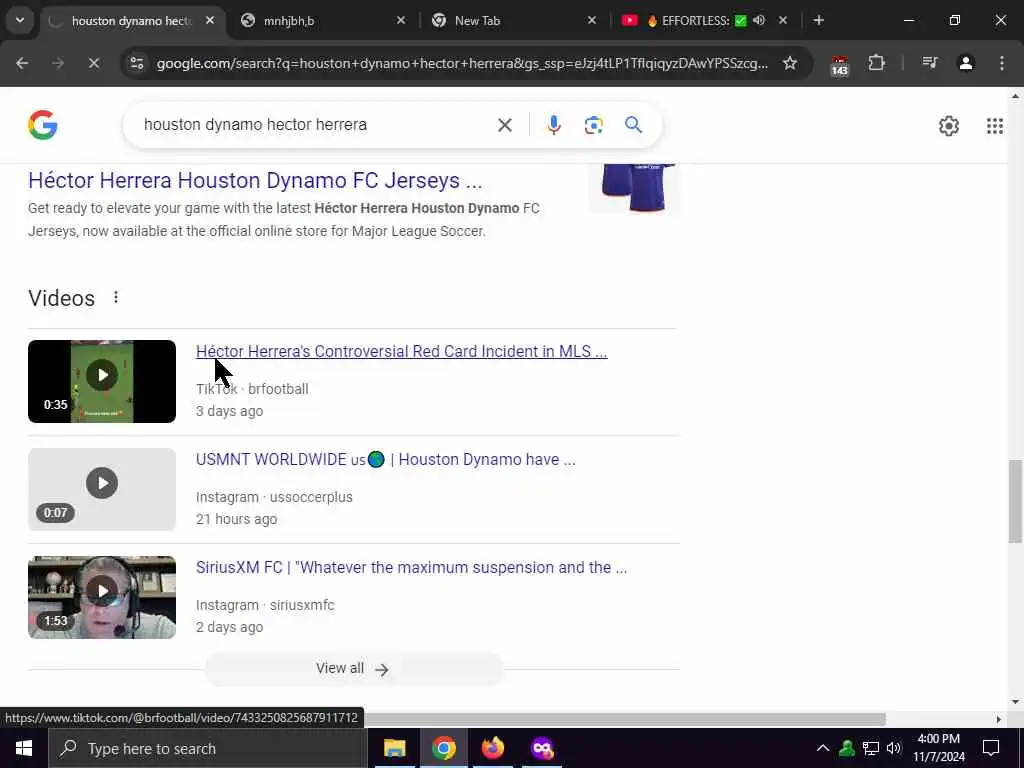Image resolution: width=1024 pixels, height=768 pixels.
Task: Search by image with Google Lens
Action: click(x=594, y=125)
